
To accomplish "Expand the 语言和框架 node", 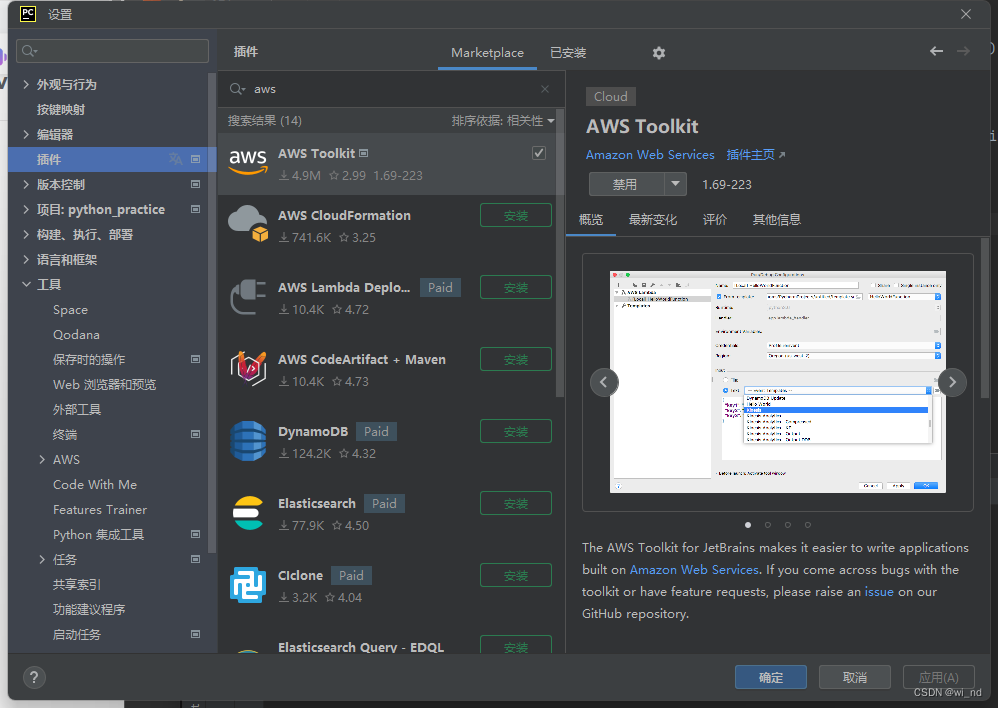I will click(x=26, y=259).
